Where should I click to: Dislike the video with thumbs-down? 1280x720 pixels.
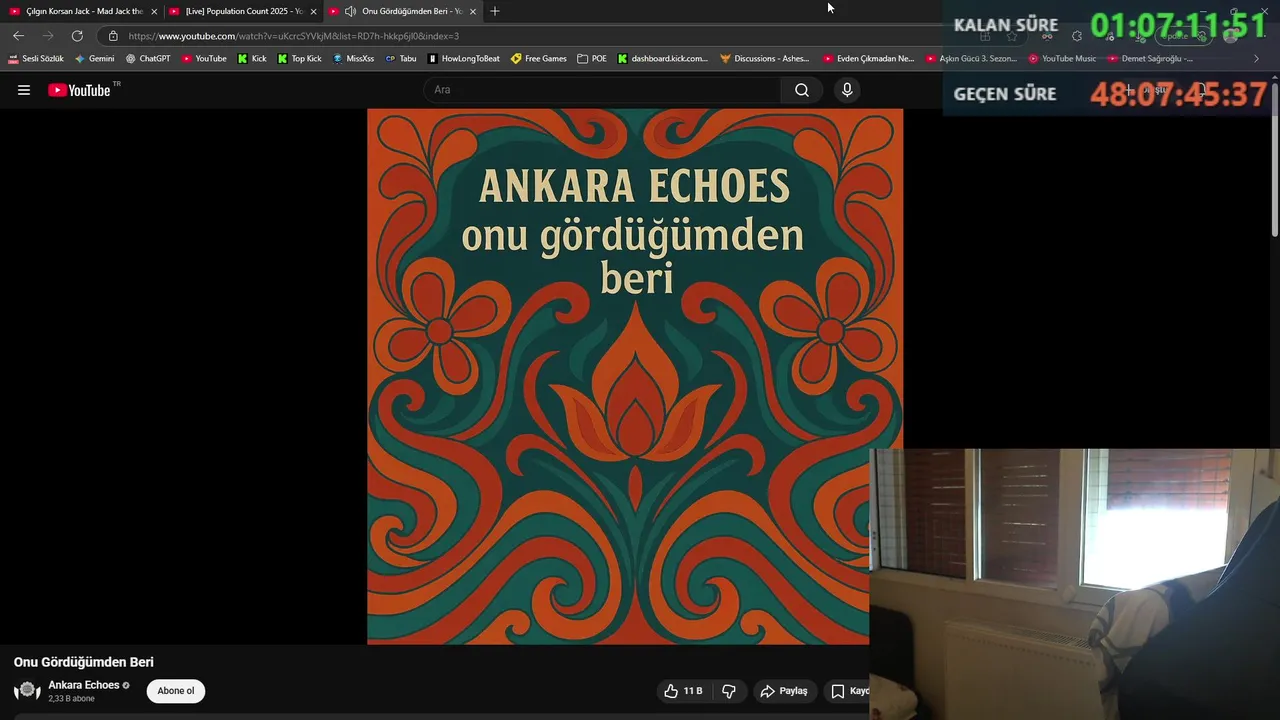(x=729, y=691)
